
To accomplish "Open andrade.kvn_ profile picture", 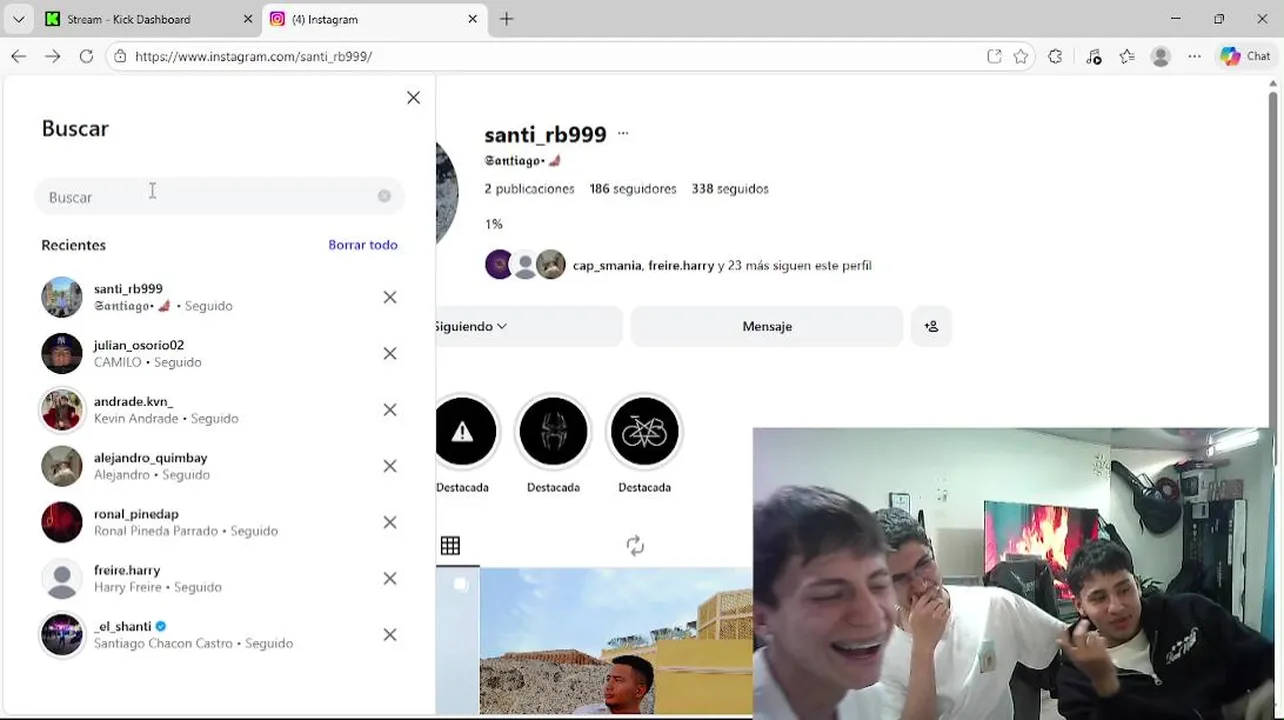I will click(62, 410).
